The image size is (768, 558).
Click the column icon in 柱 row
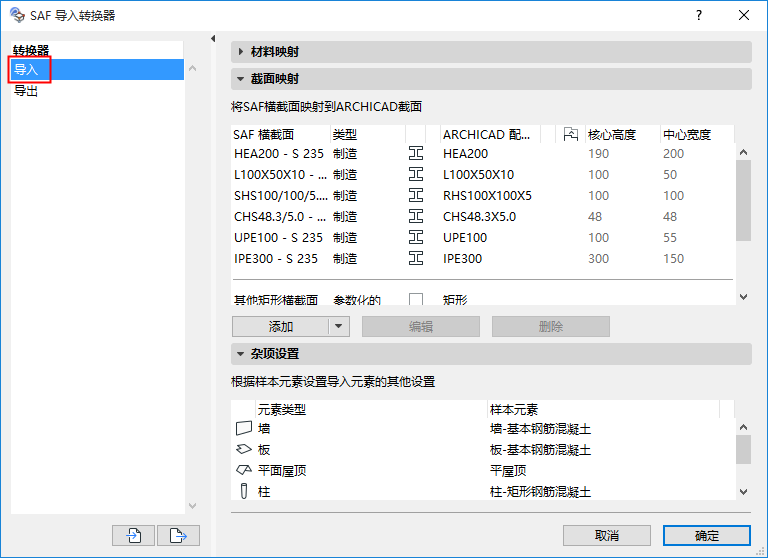click(x=244, y=491)
